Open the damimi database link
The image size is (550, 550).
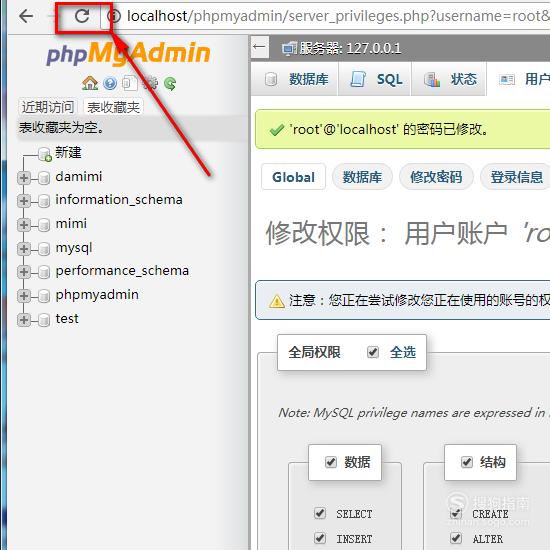(x=79, y=176)
